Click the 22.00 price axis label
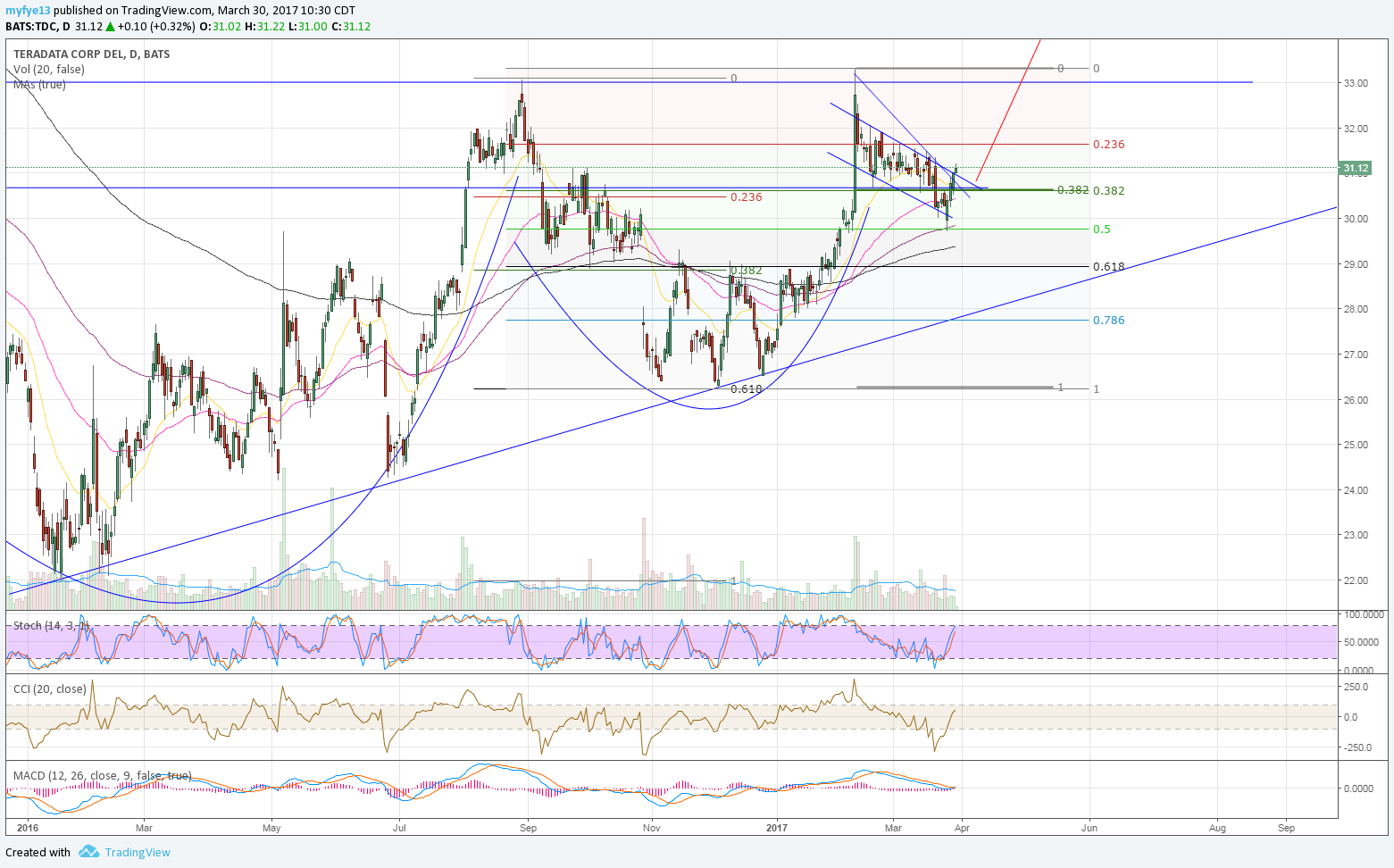The width and height of the screenshot is (1394, 868). tap(1356, 580)
